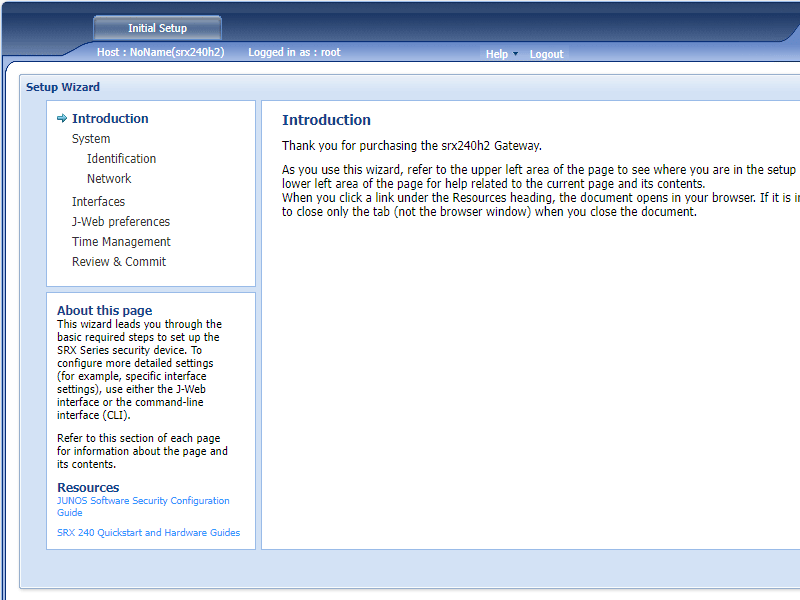Open SRX 240 Quickstart and Hardware Guides
Screen dimensions: 800x600
click(x=148, y=533)
